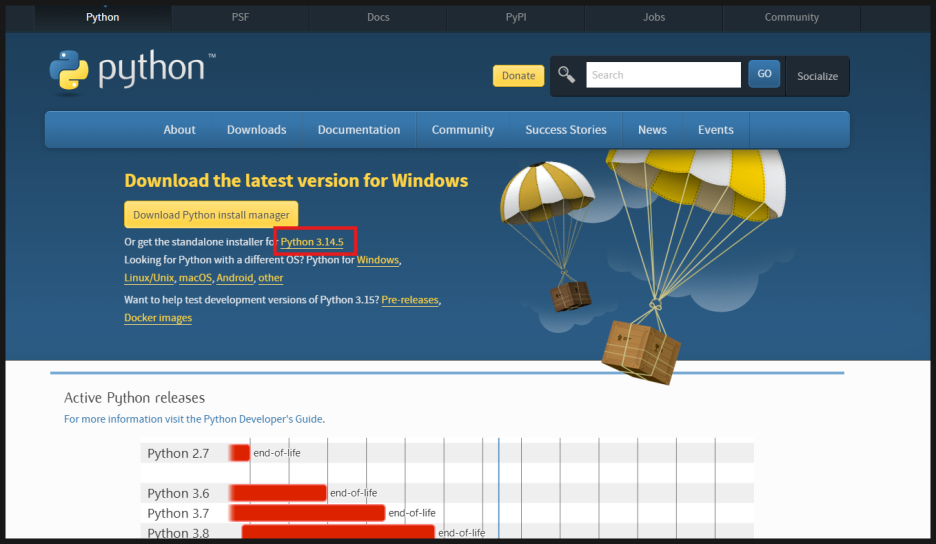The height and width of the screenshot is (544, 936).
Task: Open the Pre-releases link
Action: tap(410, 300)
